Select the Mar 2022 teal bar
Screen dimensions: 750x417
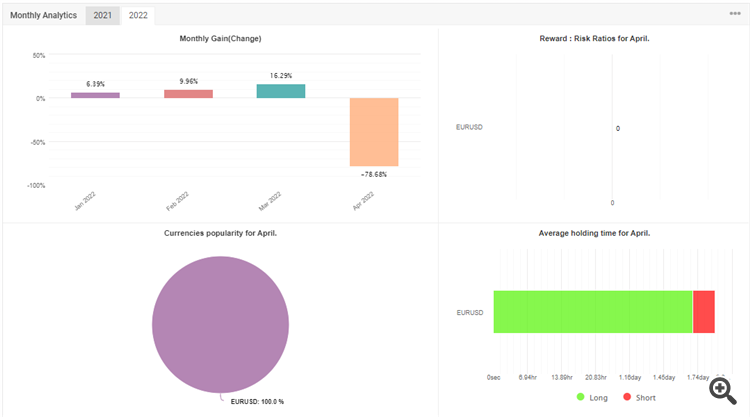[281, 91]
